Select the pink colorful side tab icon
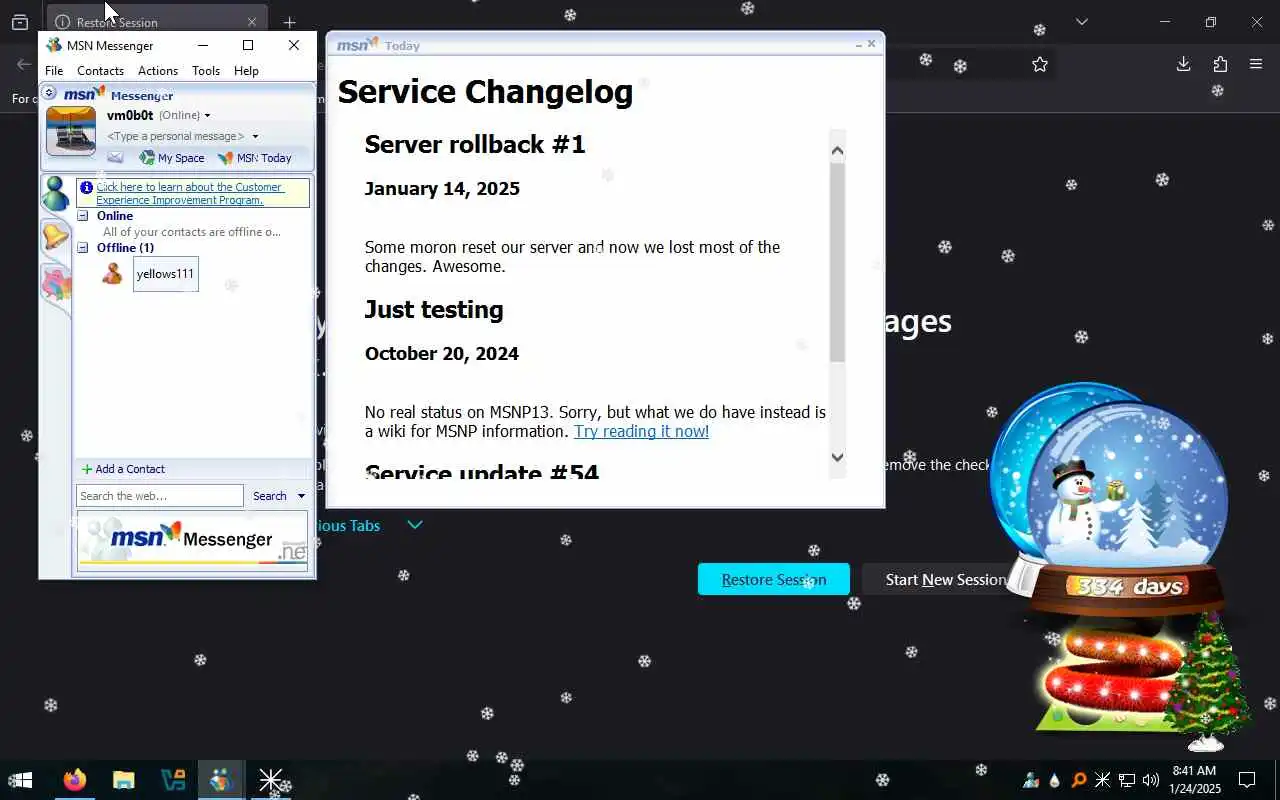 56,283
